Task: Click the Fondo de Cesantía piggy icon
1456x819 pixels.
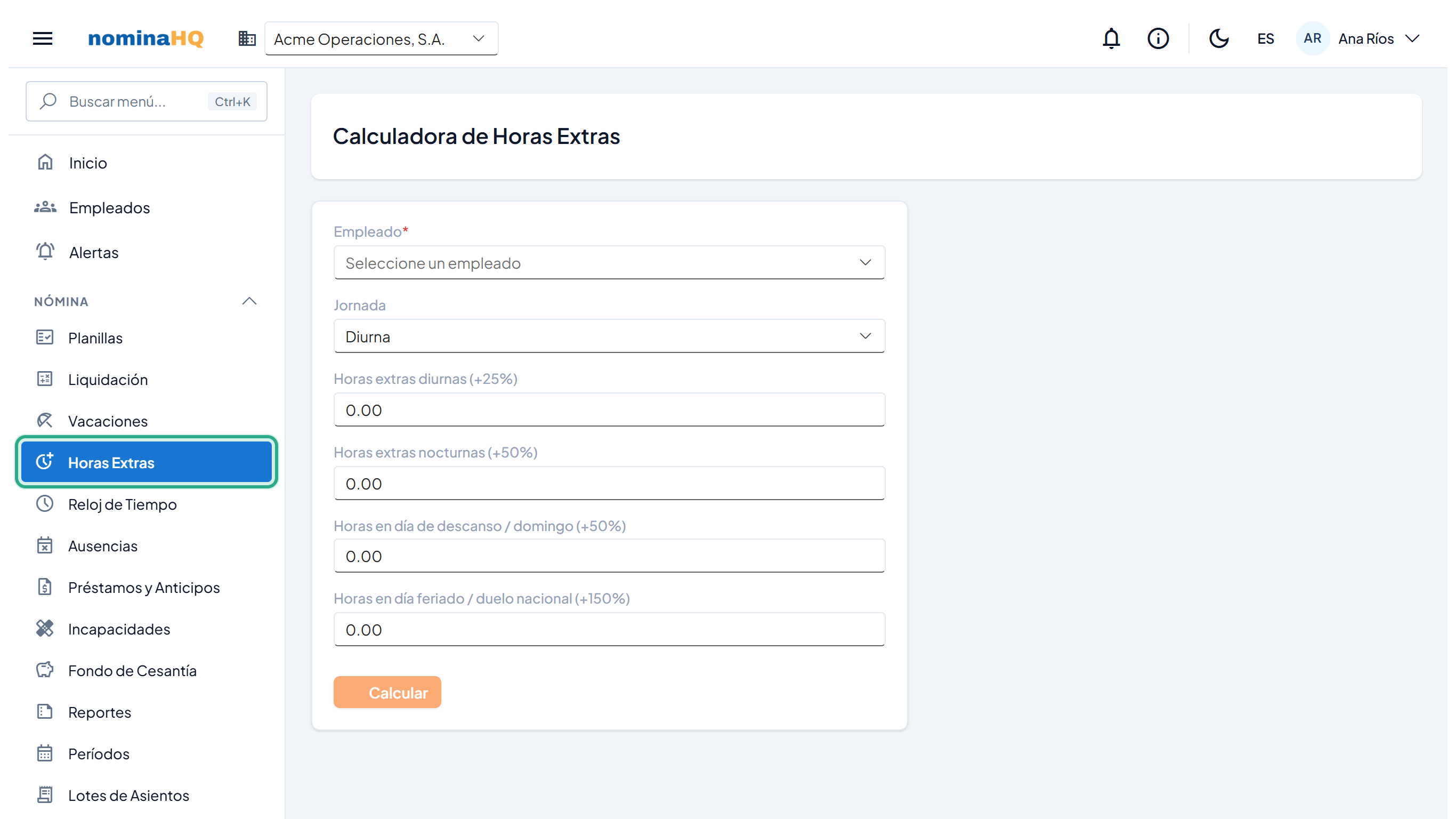Action: point(45,670)
